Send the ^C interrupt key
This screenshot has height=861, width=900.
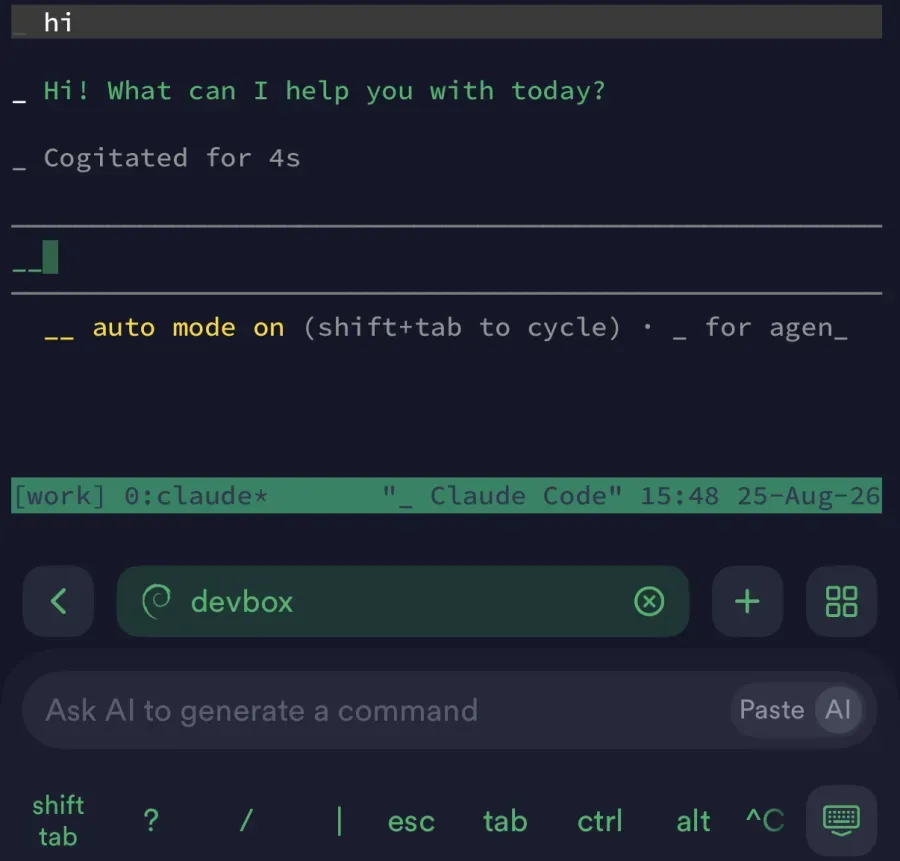(765, 820)
